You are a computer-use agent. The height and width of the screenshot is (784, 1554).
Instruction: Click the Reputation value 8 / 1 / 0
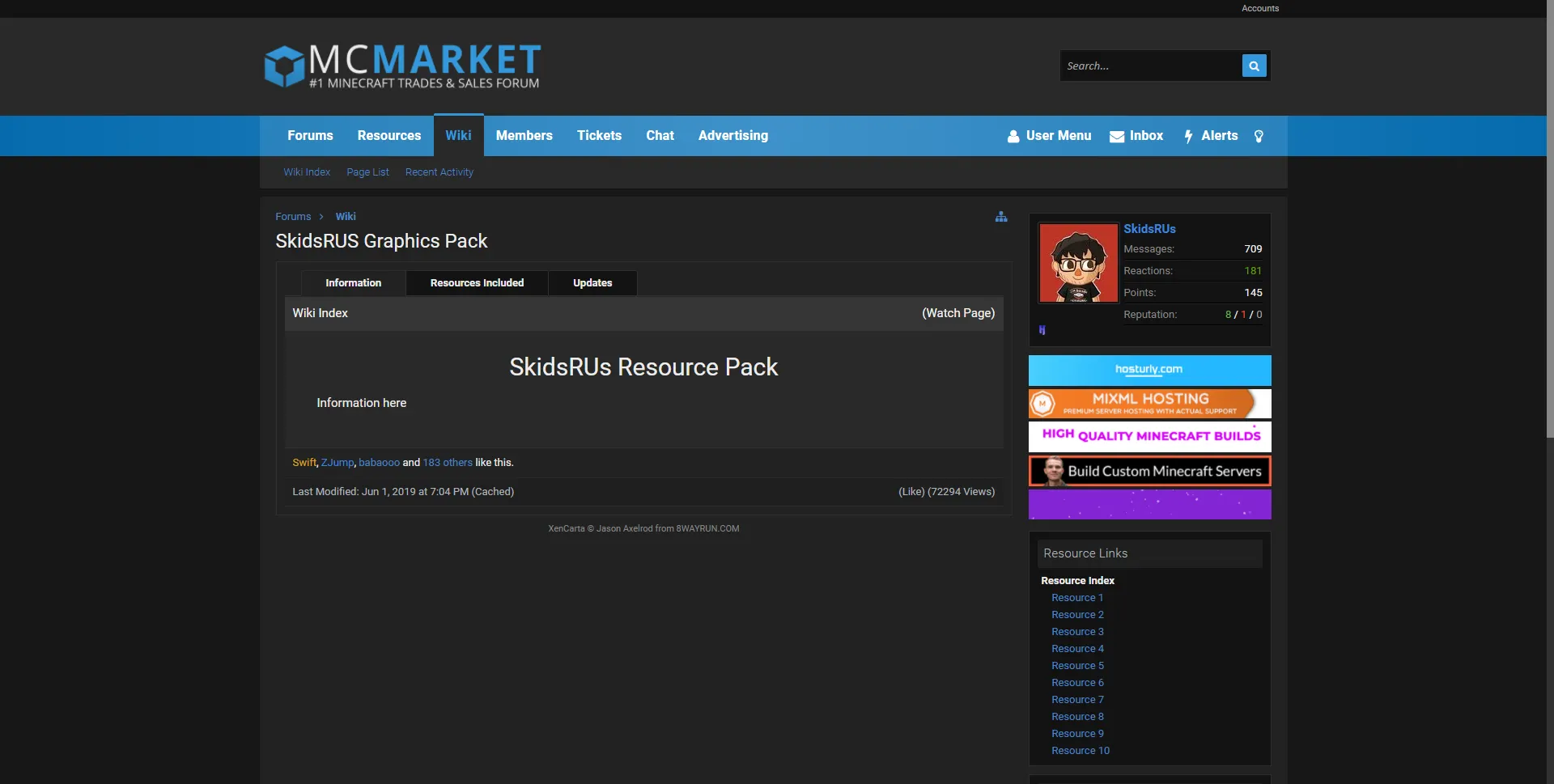[1243, 315]
